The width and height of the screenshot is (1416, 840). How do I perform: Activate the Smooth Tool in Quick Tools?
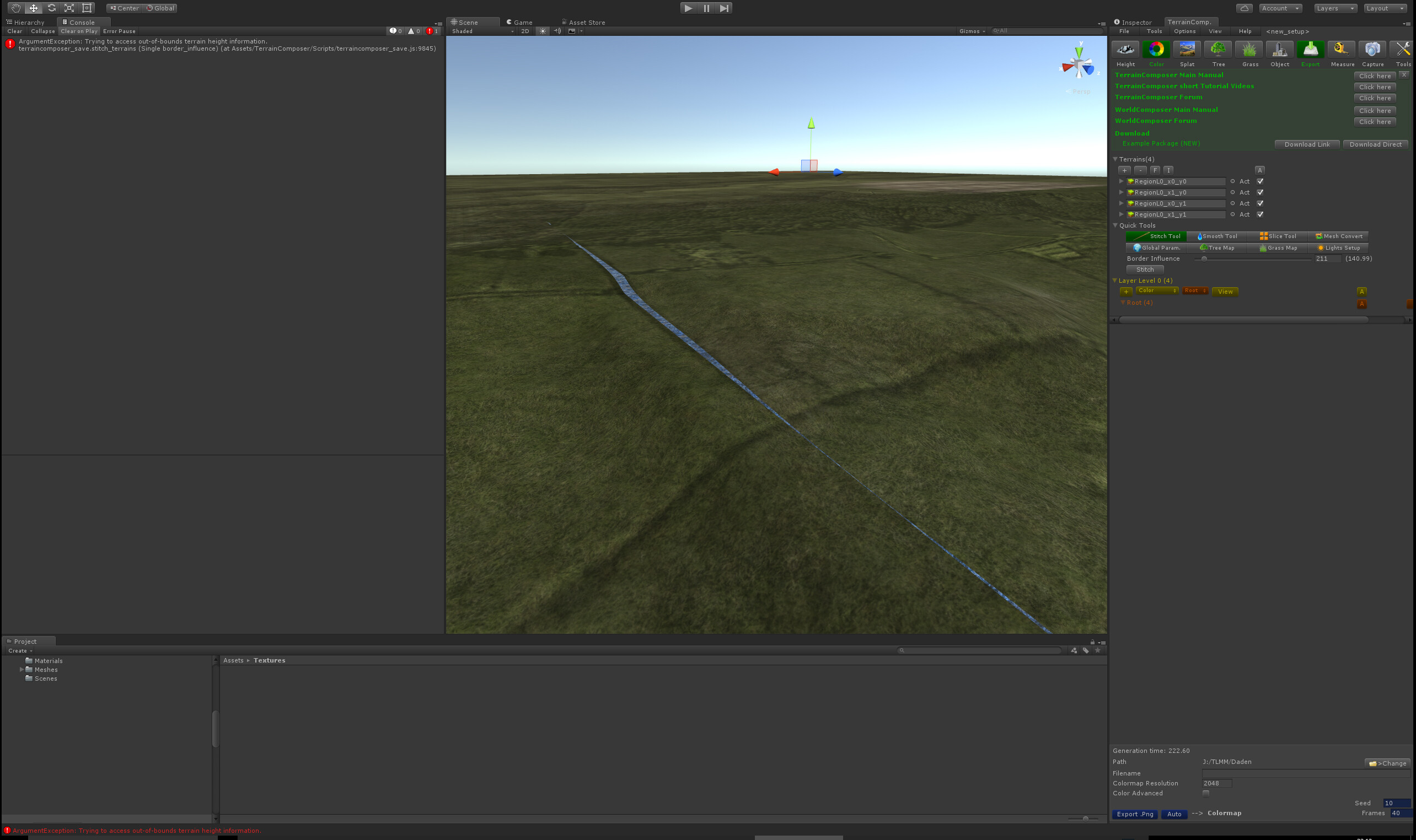pyautogui.click(x=1217, y=236)
